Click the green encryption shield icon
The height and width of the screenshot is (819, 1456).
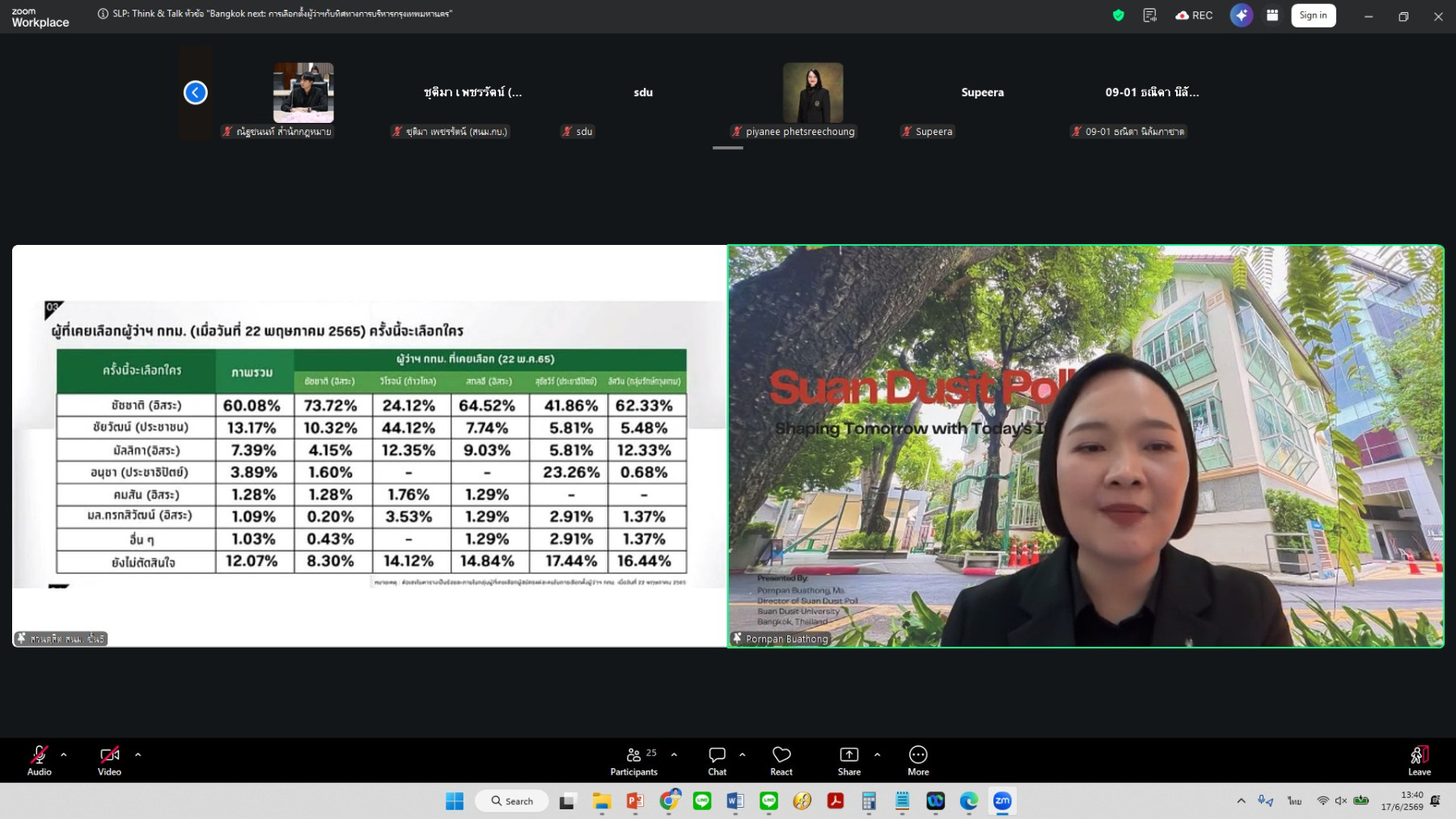click(1119, 15)
